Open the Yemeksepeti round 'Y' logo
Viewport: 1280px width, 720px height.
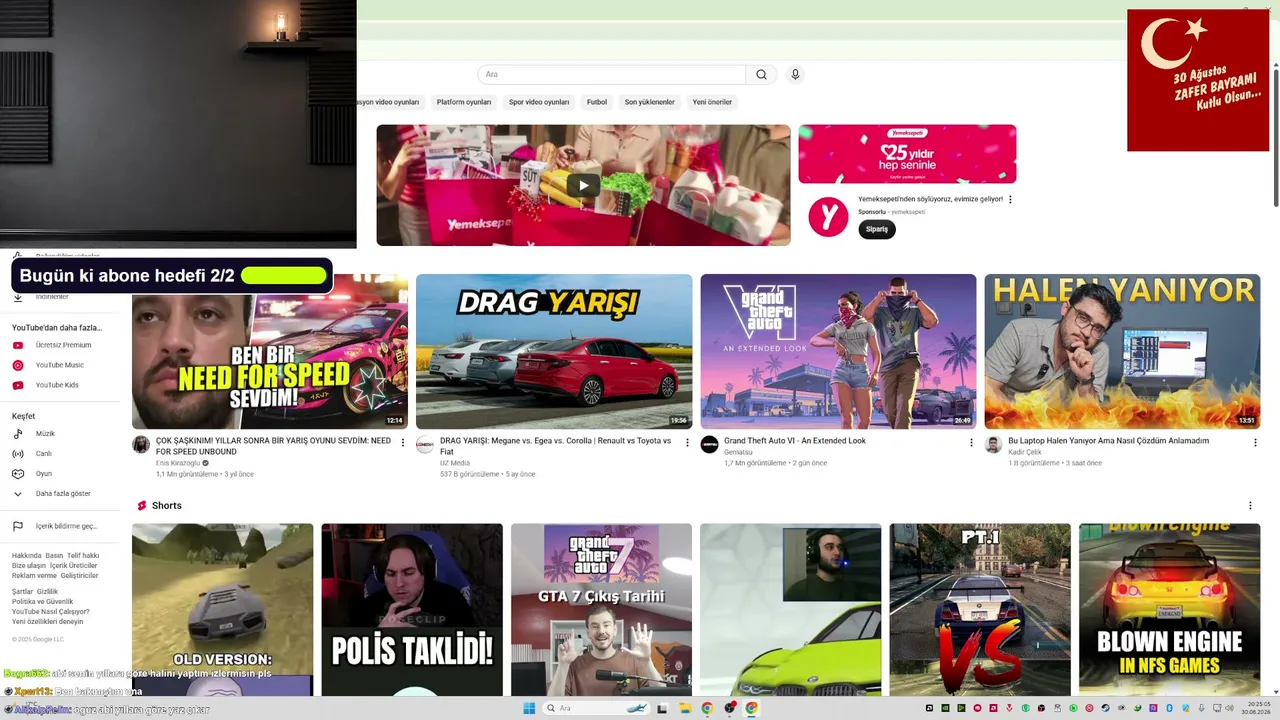coord(828,217)
